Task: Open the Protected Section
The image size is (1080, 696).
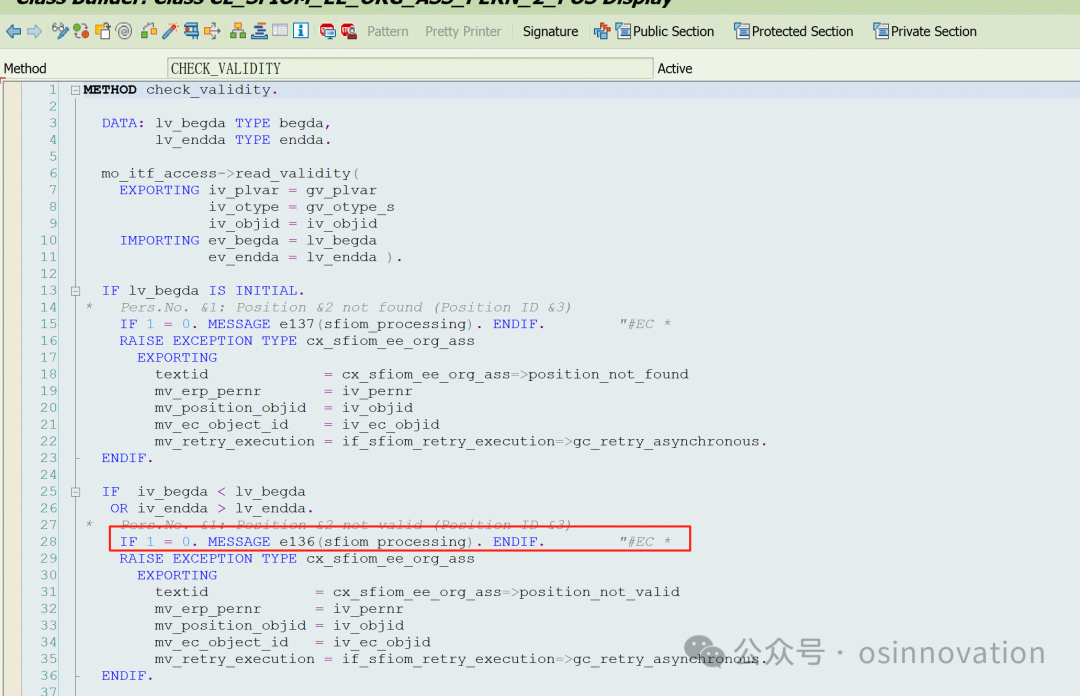Action: click(x=793, y=32)
